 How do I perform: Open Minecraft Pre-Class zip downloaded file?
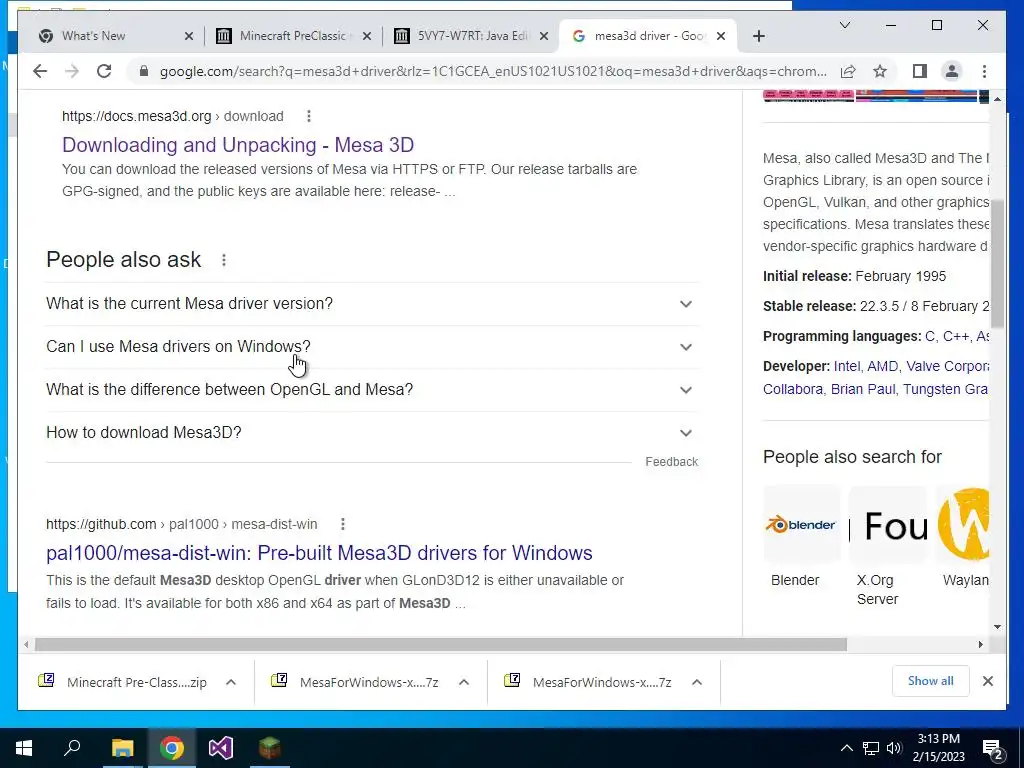pyautogui.click(x=124, y=682)
